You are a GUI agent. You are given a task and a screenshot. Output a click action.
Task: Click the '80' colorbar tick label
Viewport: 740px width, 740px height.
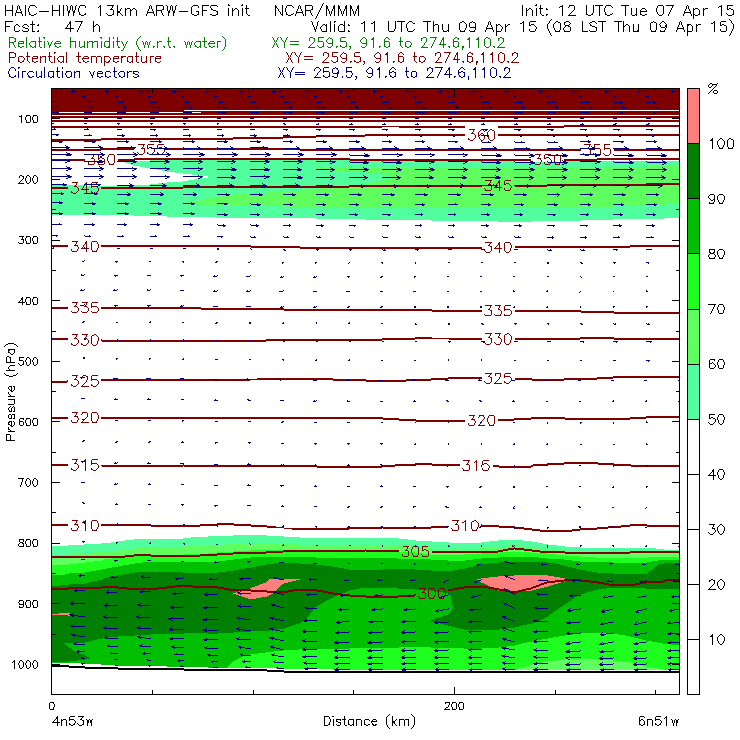click(716, 254)
